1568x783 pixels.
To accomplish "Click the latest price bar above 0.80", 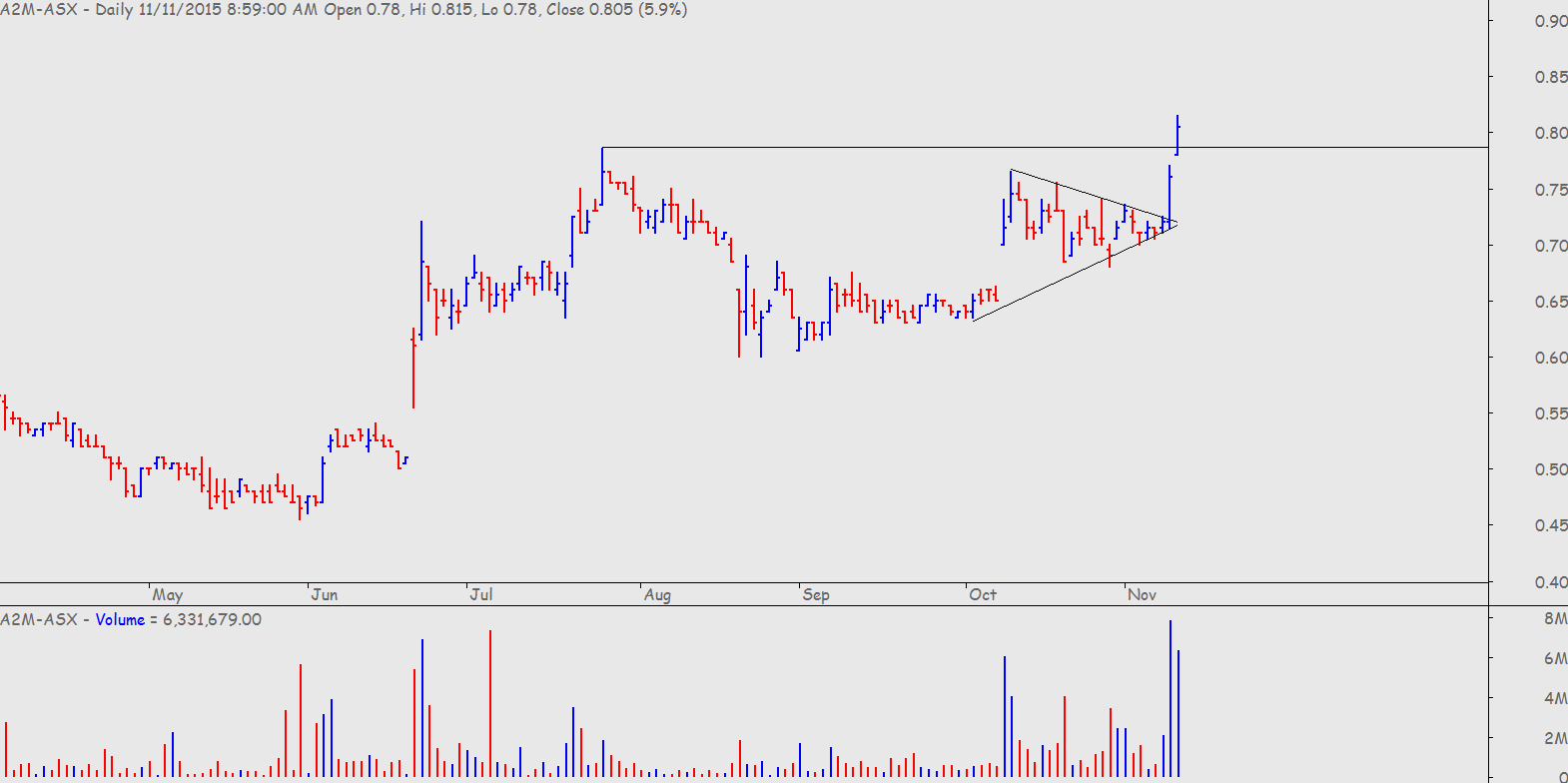I will pos(1177,135).
